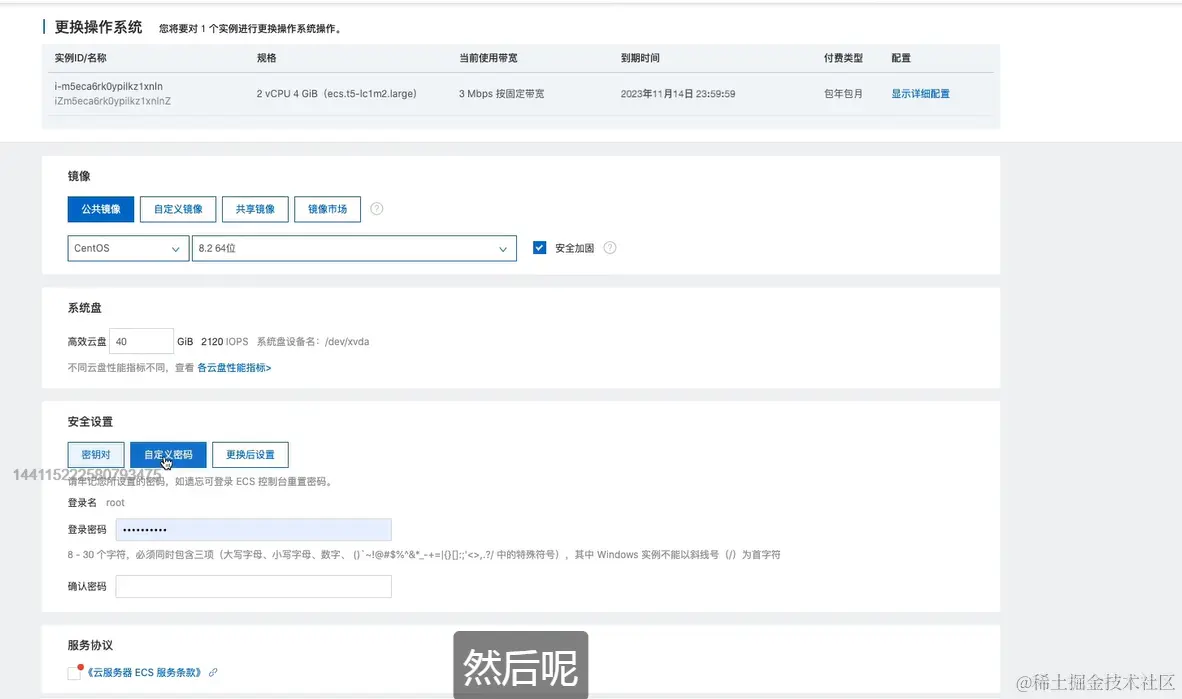This screenshot has height=699, width=1182.
Task: Uncheck the 安全加固 checkbox
Action: point(539,247)
